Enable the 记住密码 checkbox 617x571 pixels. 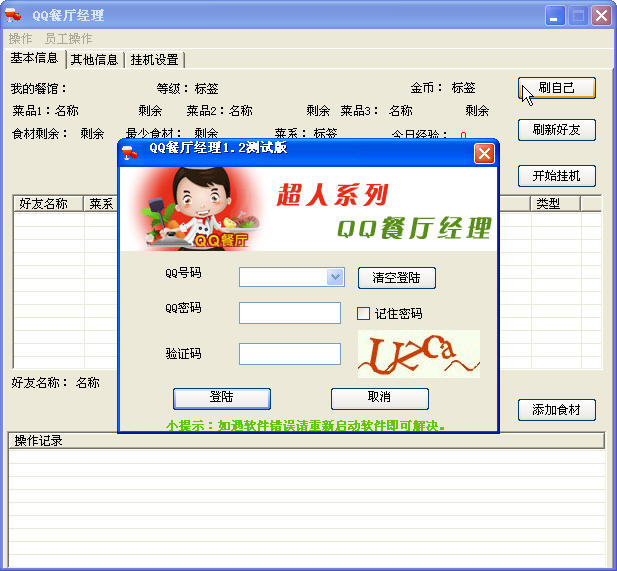[363, 314]
